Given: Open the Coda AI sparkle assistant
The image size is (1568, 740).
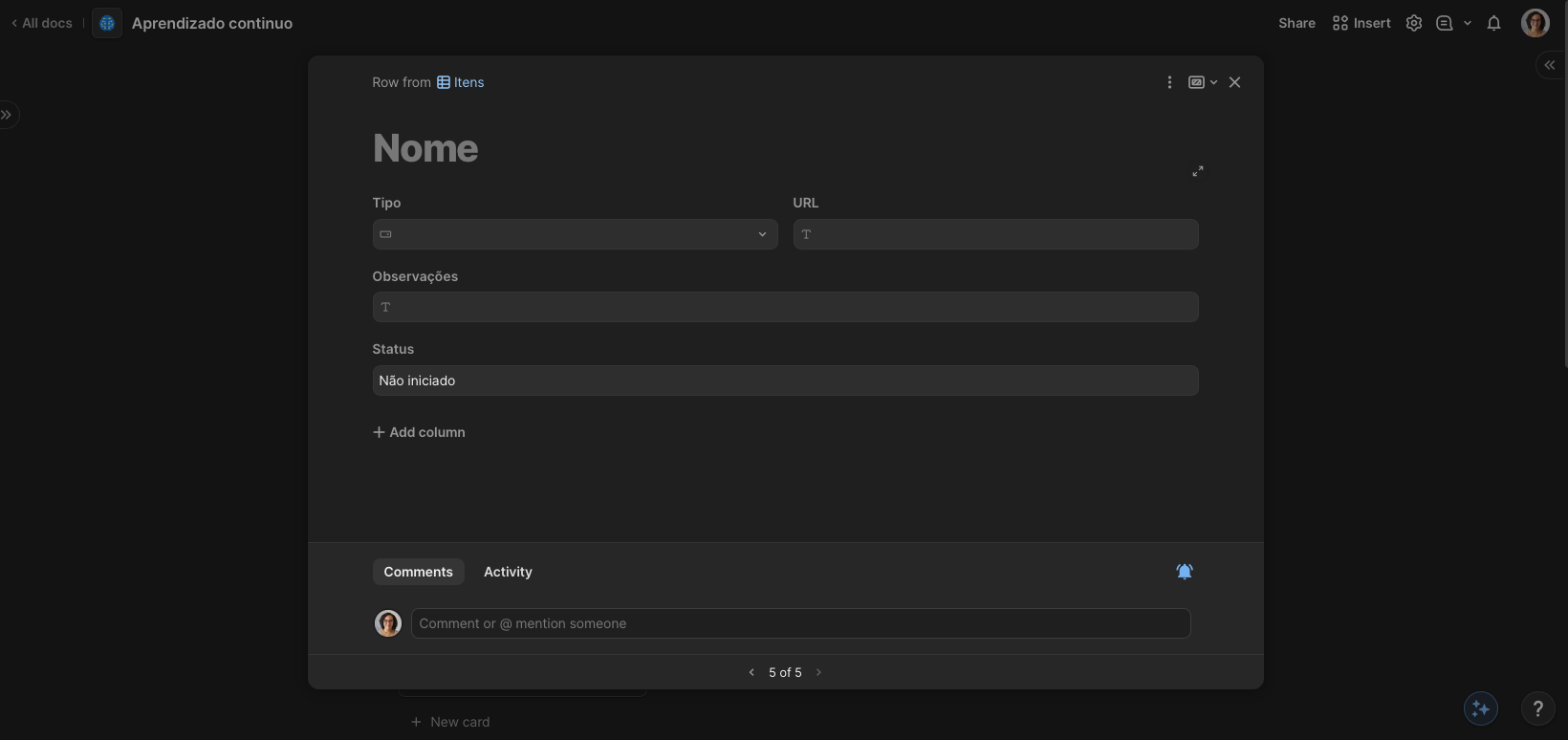Looking at the screenshot, I should pos(1480,708).
